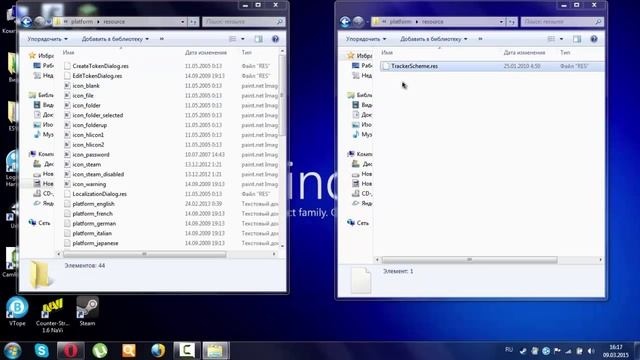The width and height of the screenshot is (640, 360).
Task: Open Упорядочить menu in left window
Action: [47, 39]
